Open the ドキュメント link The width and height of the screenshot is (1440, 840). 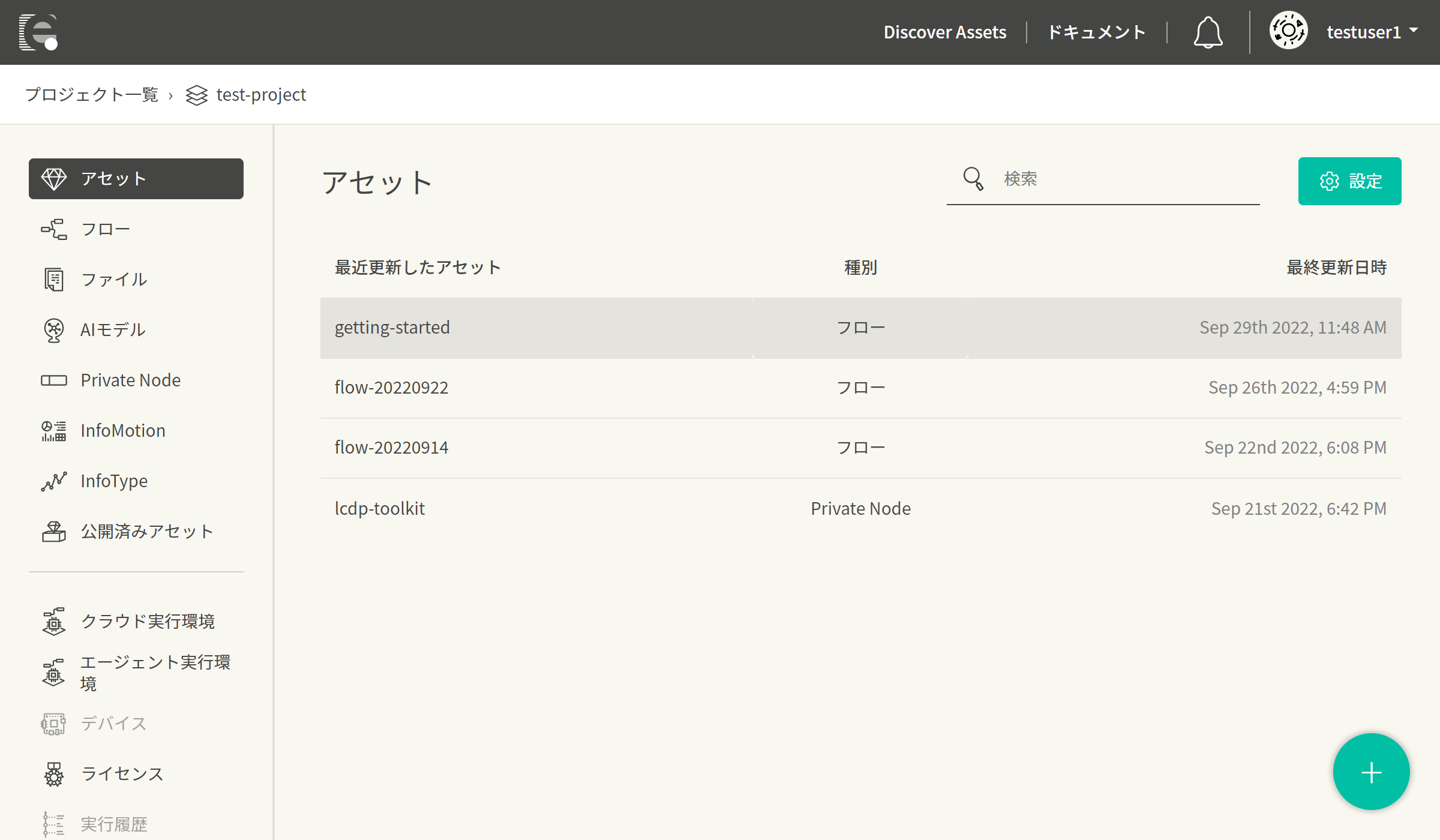pyautogui.click(x=1097, y=32)
